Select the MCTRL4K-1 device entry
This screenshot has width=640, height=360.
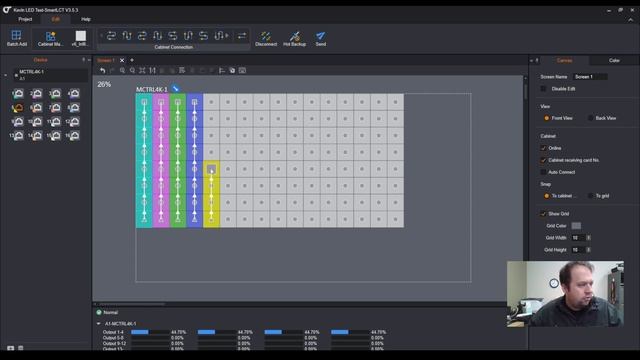[51, 75]
